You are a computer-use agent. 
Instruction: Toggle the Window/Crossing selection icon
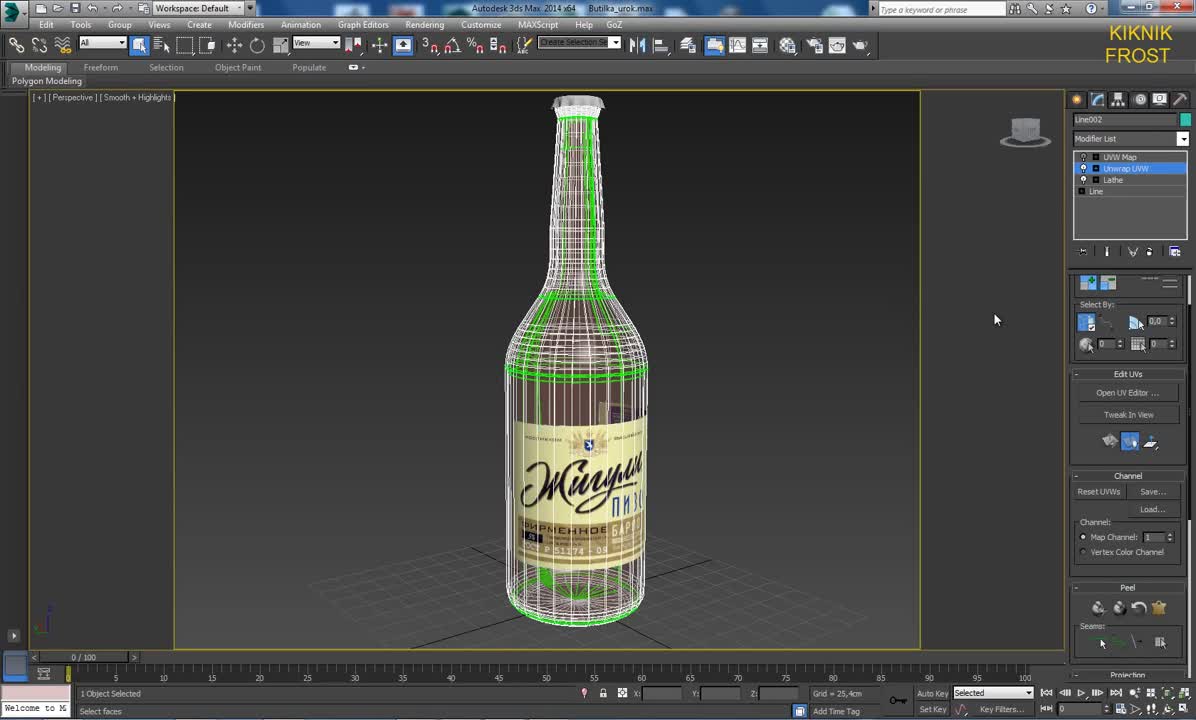pyautogui.click(x=207, y=46)
